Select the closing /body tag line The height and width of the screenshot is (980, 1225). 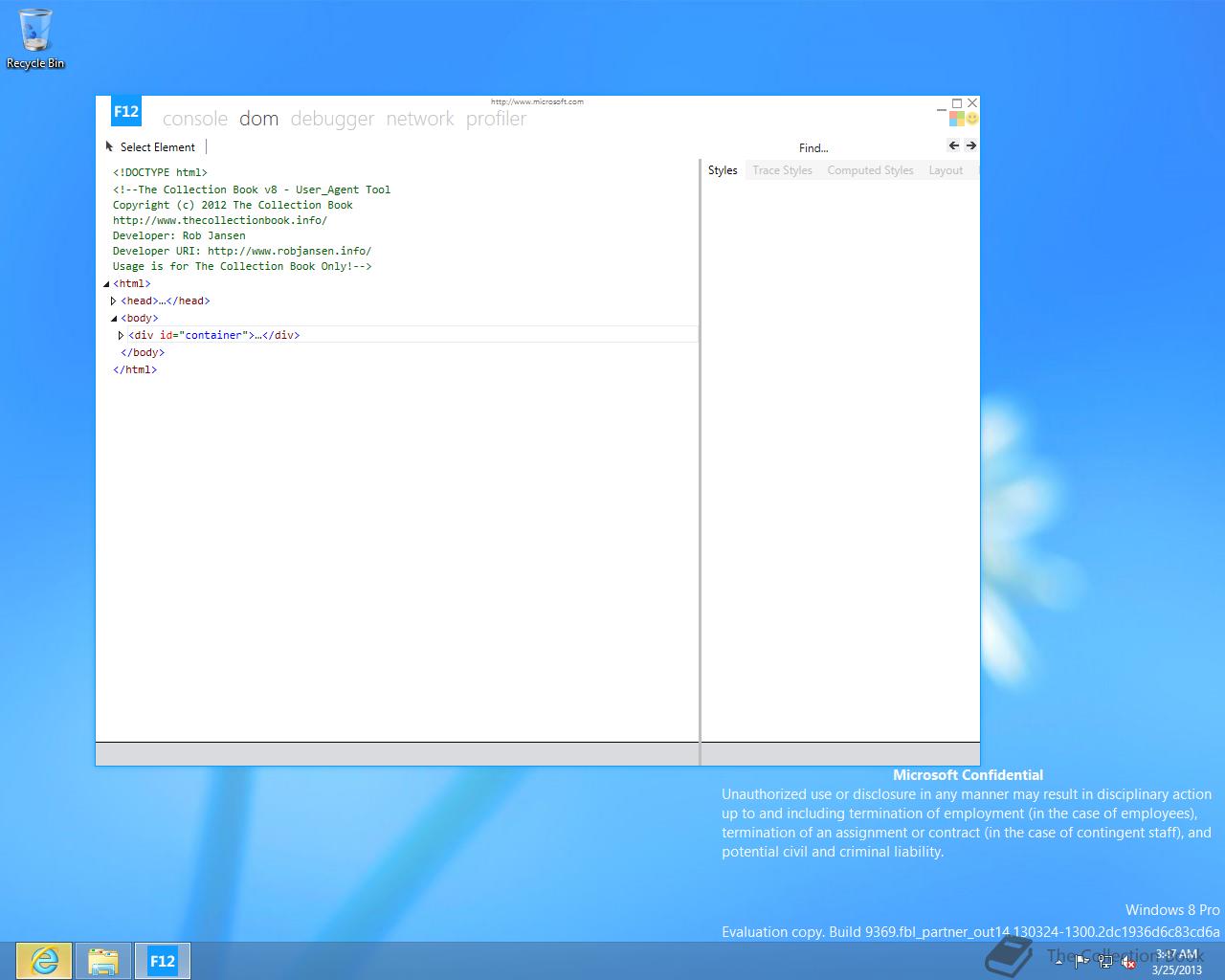coord(143,352)
